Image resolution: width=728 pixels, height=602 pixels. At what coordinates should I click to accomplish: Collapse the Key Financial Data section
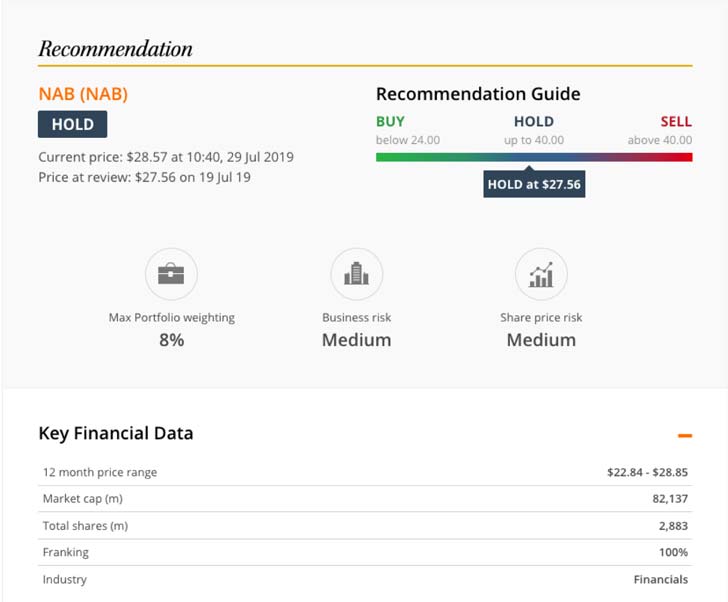click(685, 435)
